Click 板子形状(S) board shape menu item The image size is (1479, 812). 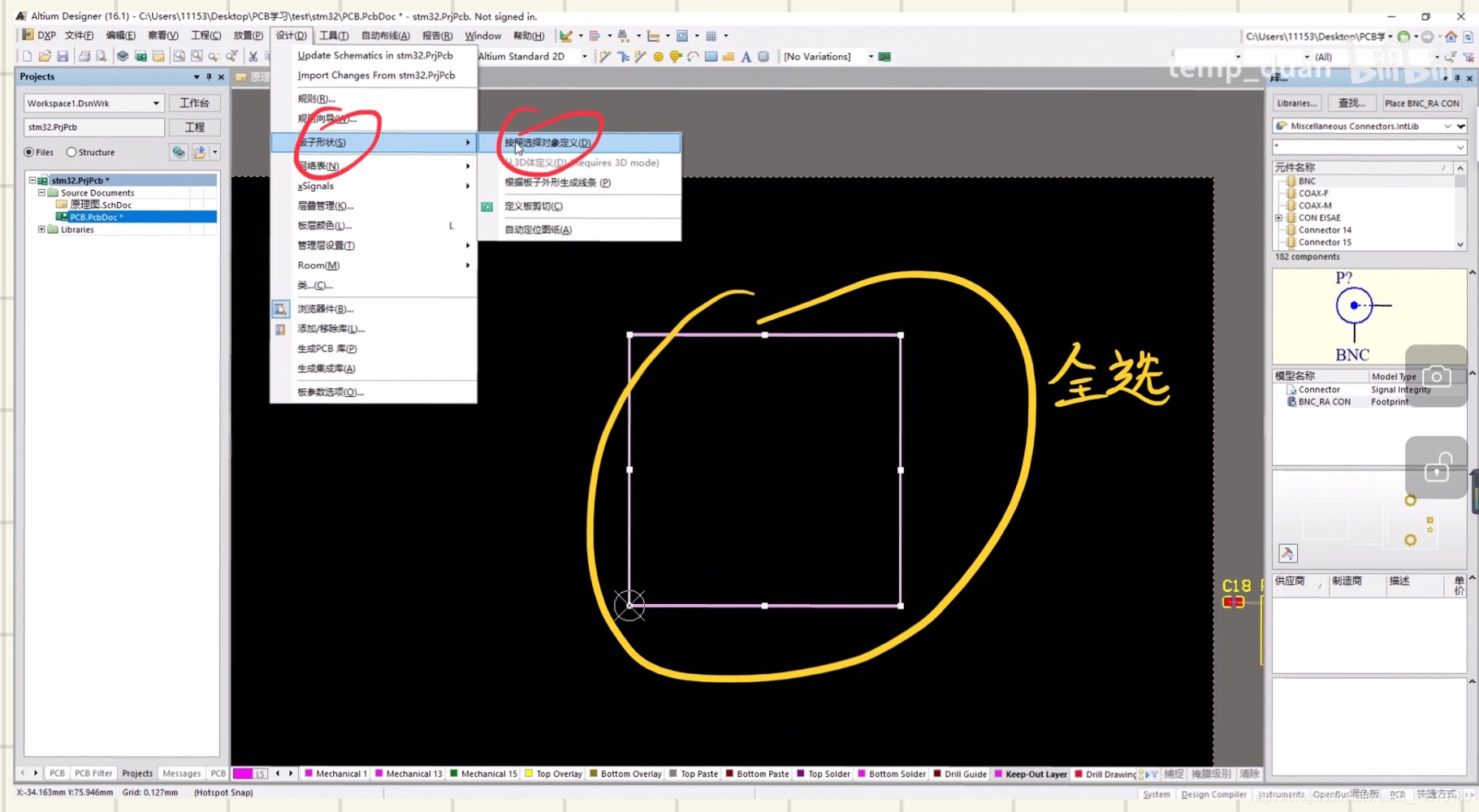(x=374, y=142)
